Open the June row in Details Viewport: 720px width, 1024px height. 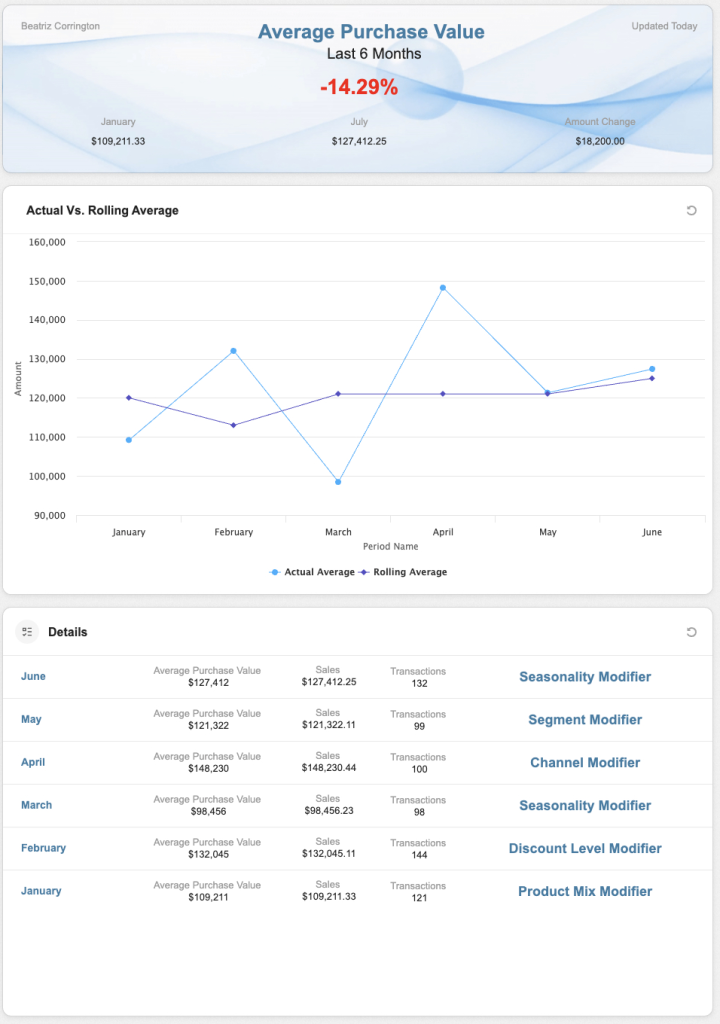(33, 677)
